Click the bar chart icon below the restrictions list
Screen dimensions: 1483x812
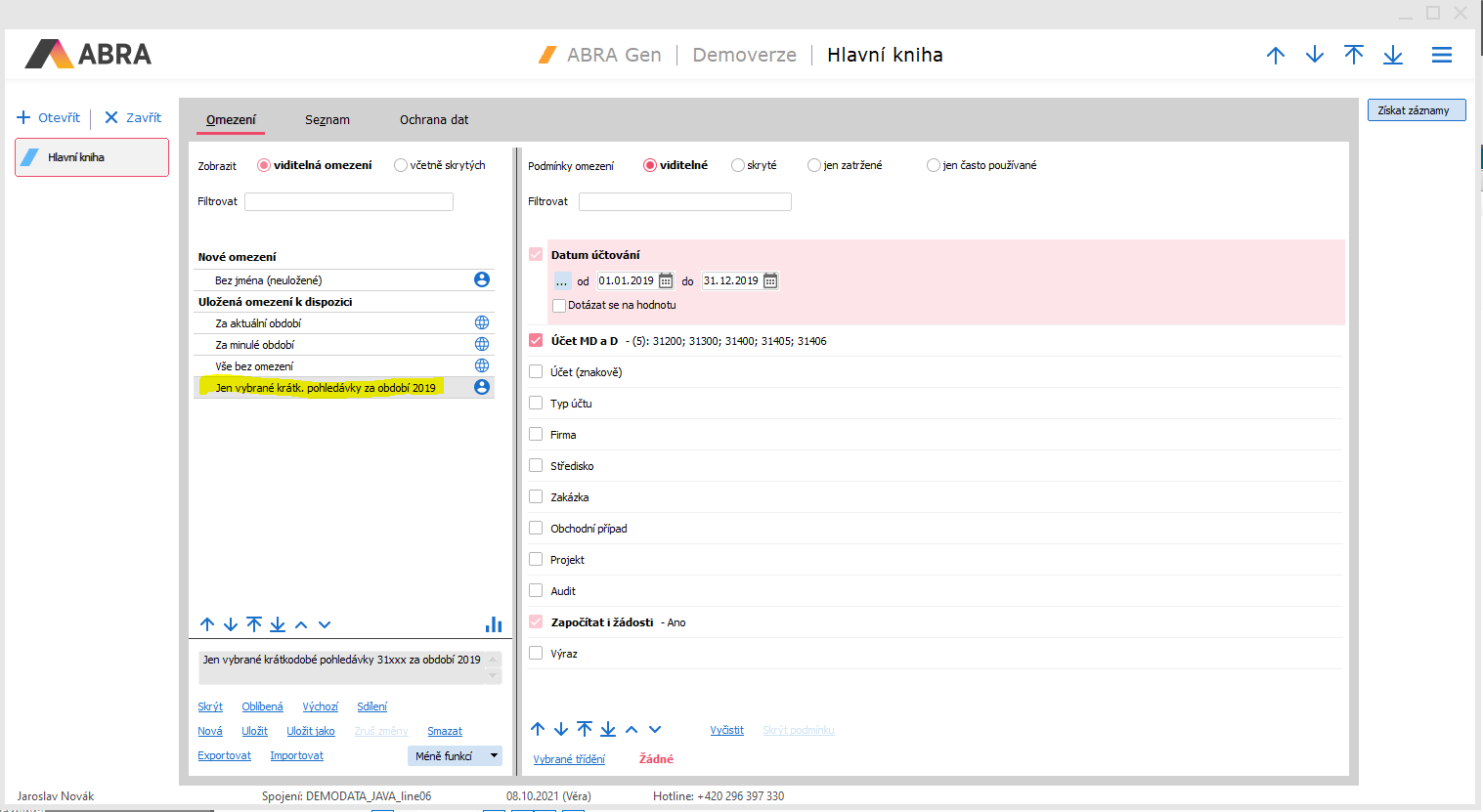494,624
